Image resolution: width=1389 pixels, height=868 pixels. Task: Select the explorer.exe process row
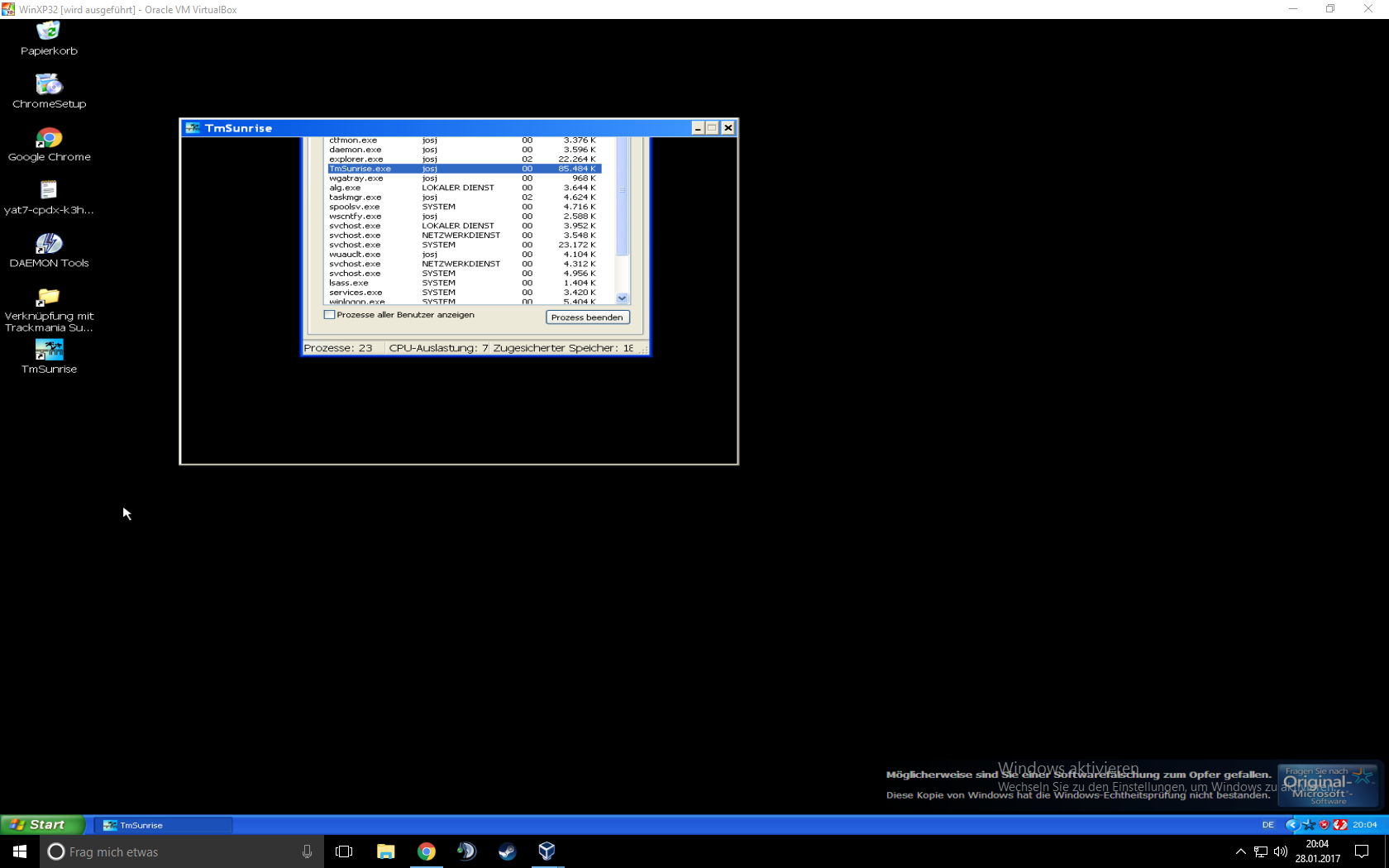pyautogui.click(x=464, y=159)
